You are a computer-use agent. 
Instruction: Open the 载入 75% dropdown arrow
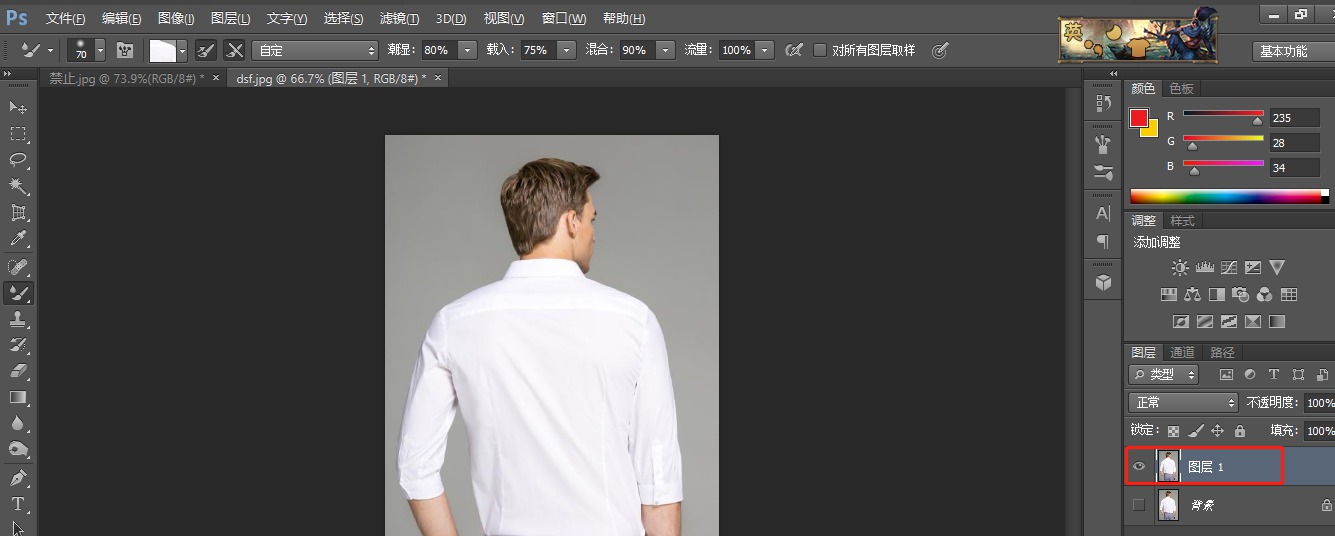566,50
